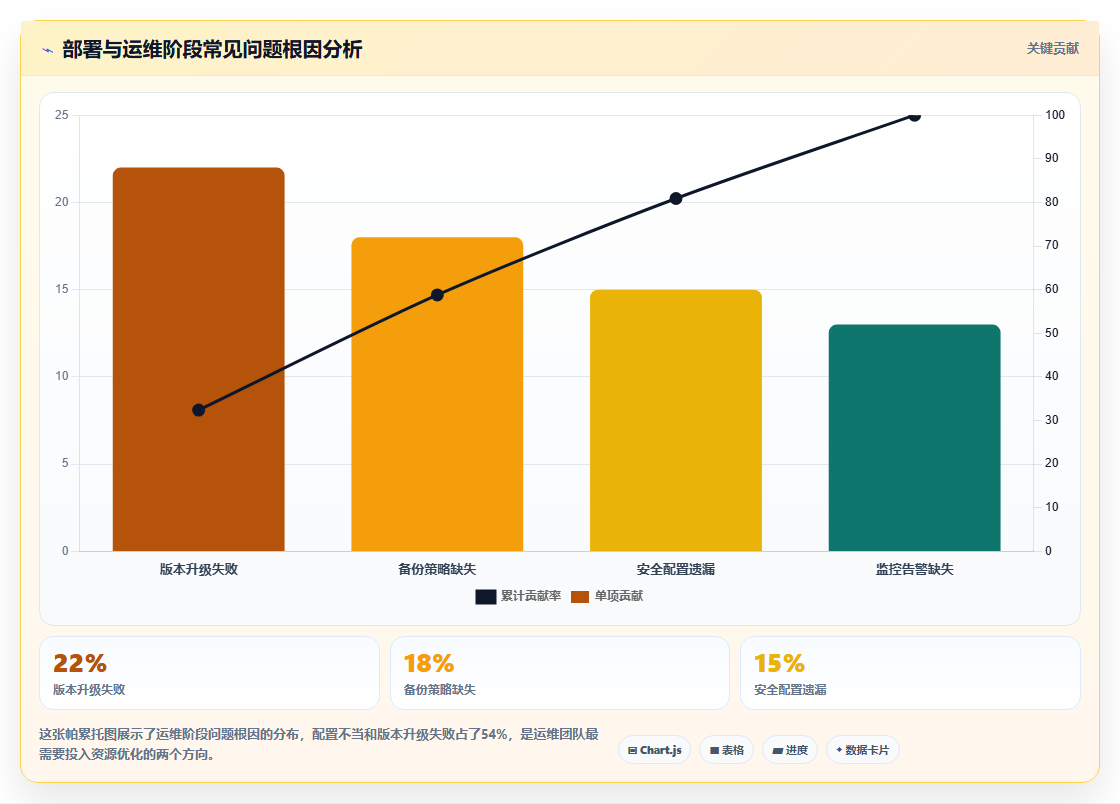
Task: Click the cumulative point on 备份策略缺失
Action: click(x=437, y=295)
